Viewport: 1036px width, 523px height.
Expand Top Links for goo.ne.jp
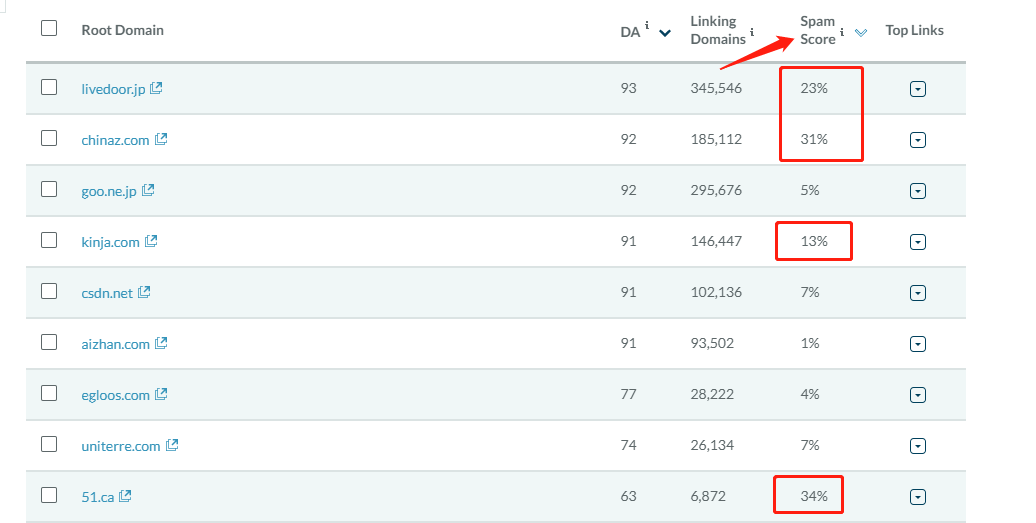[918, 191]
